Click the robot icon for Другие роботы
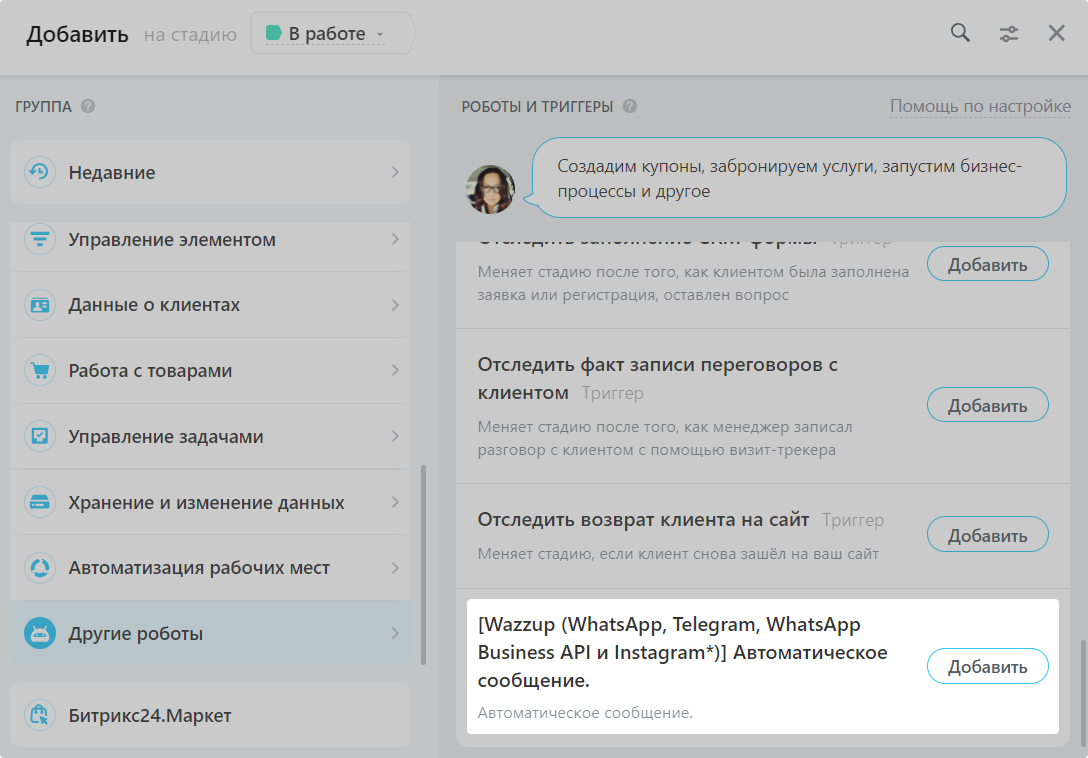The width and height of the screenshot is (1088, 758). coord(40,633)
